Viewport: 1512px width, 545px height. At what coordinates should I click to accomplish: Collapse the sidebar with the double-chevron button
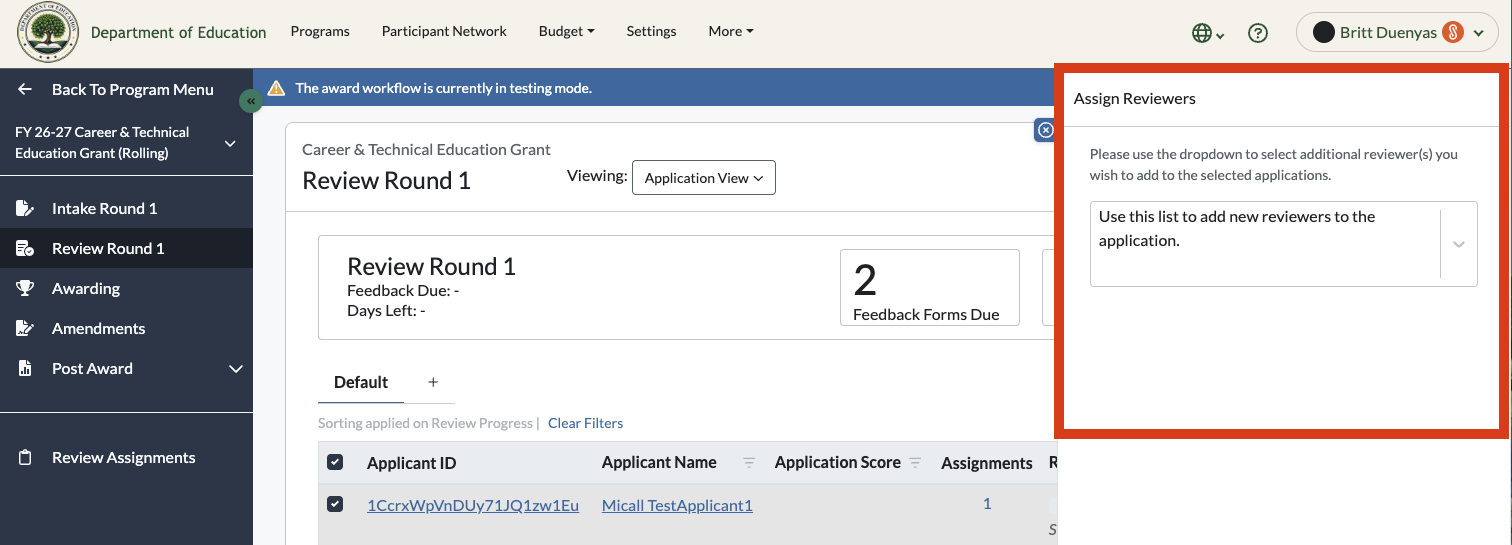pyautogui.click(x=250, y=101)
